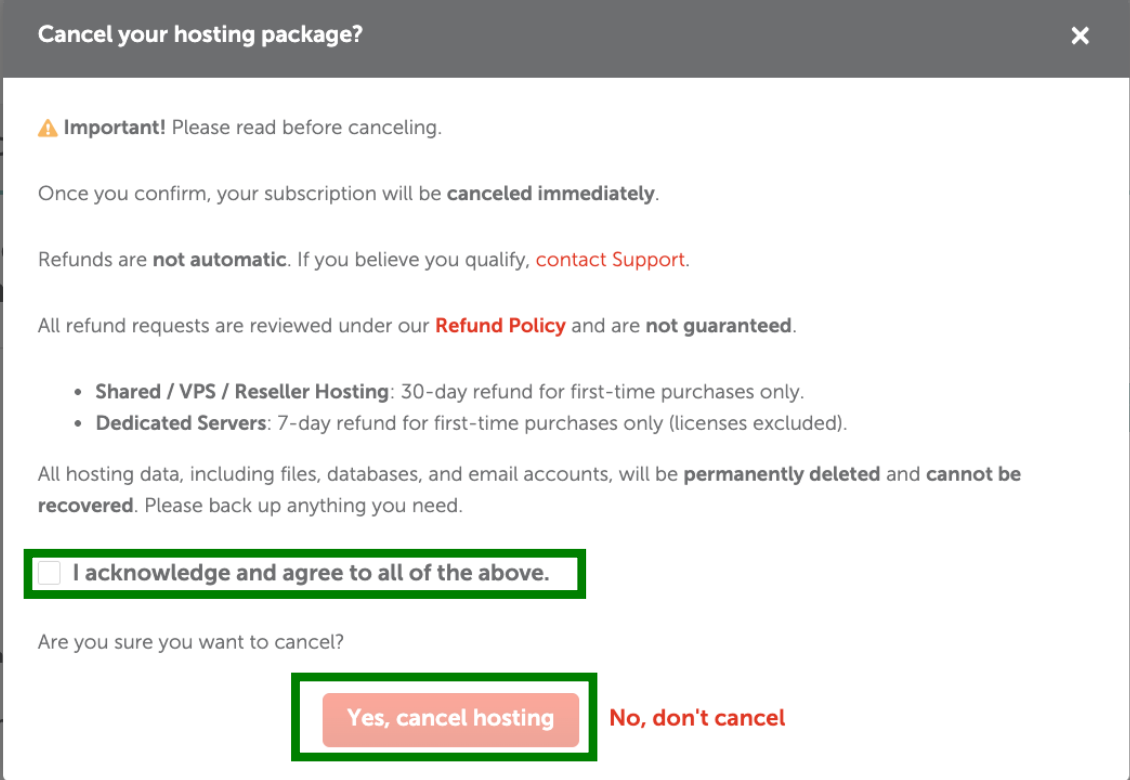Open the Refund Policy link
Viewport: 1130px width, 780px height.
500,326
